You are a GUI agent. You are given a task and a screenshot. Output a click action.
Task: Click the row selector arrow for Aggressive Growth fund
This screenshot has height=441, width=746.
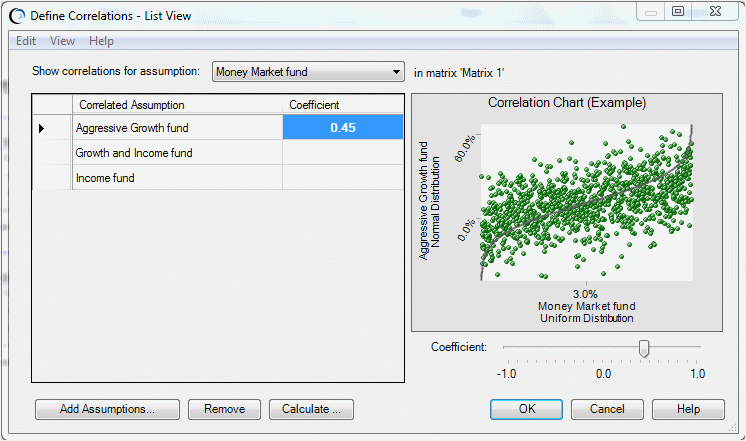click(41, 128)
